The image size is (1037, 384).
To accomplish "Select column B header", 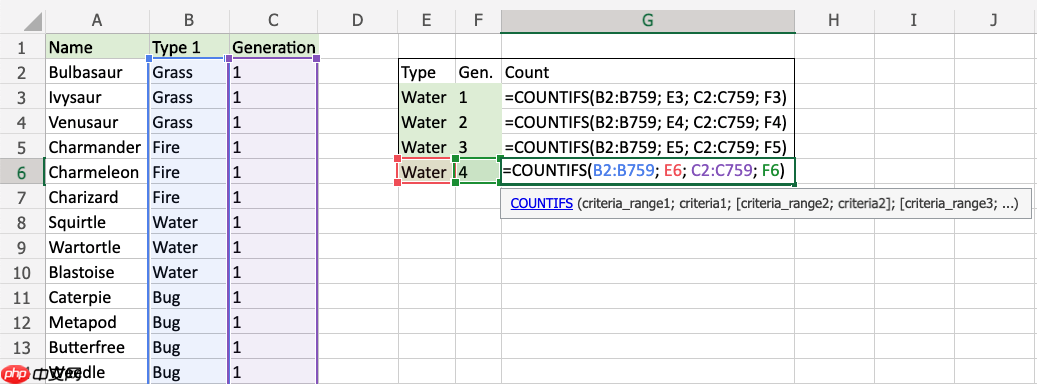I will [x=189, y=20].
